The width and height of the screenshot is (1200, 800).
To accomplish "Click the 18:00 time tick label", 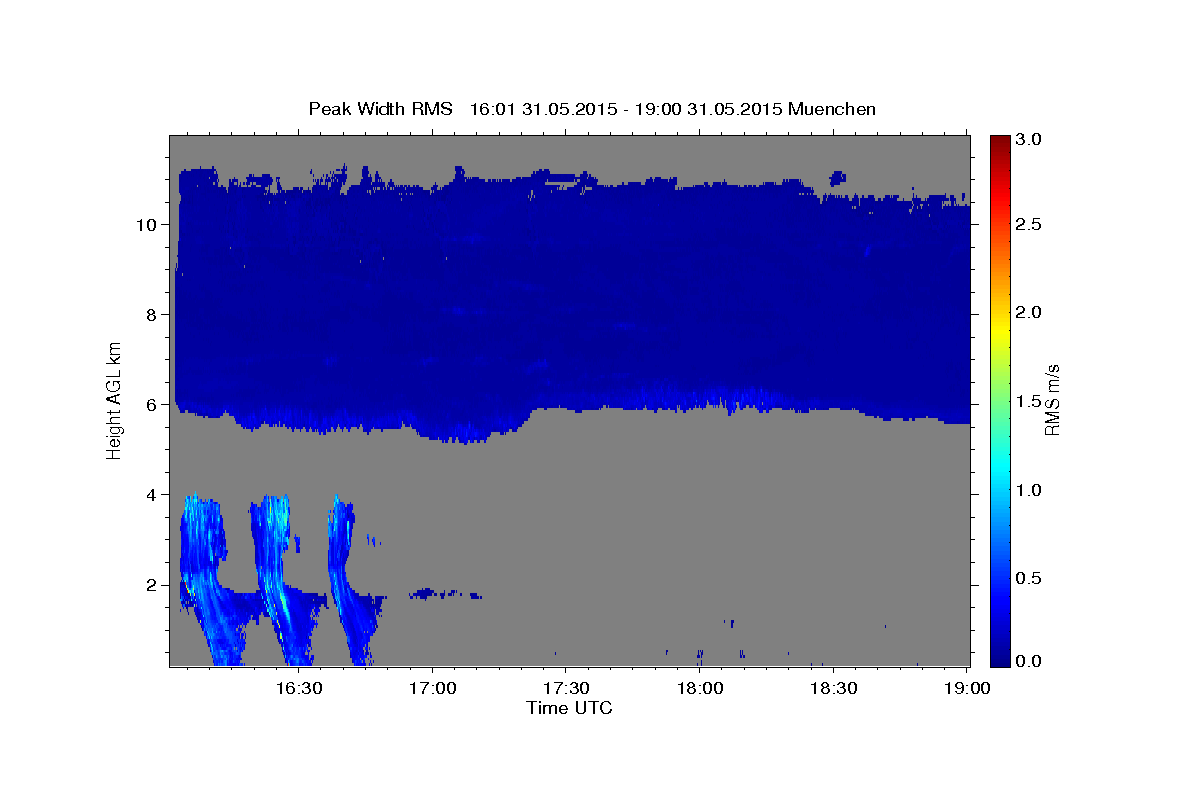I will click(700, 688).
